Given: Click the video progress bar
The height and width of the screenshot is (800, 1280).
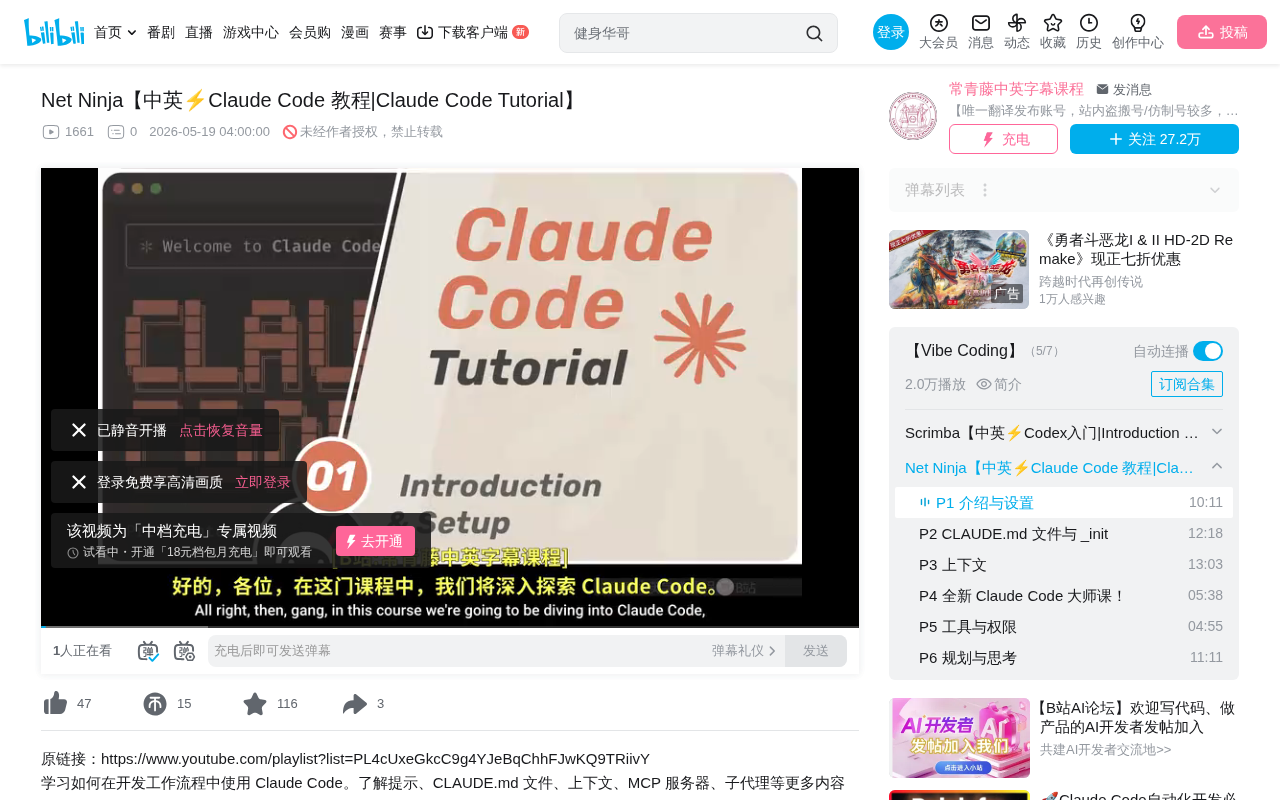Looking at the screenshot, I should click(x=450, y=626).
